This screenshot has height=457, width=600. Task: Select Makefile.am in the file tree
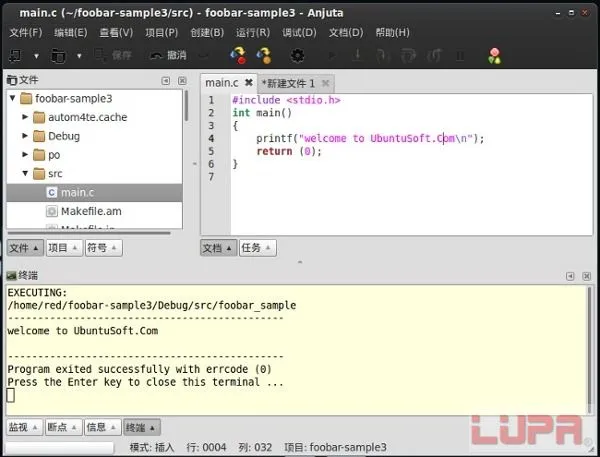95,211
